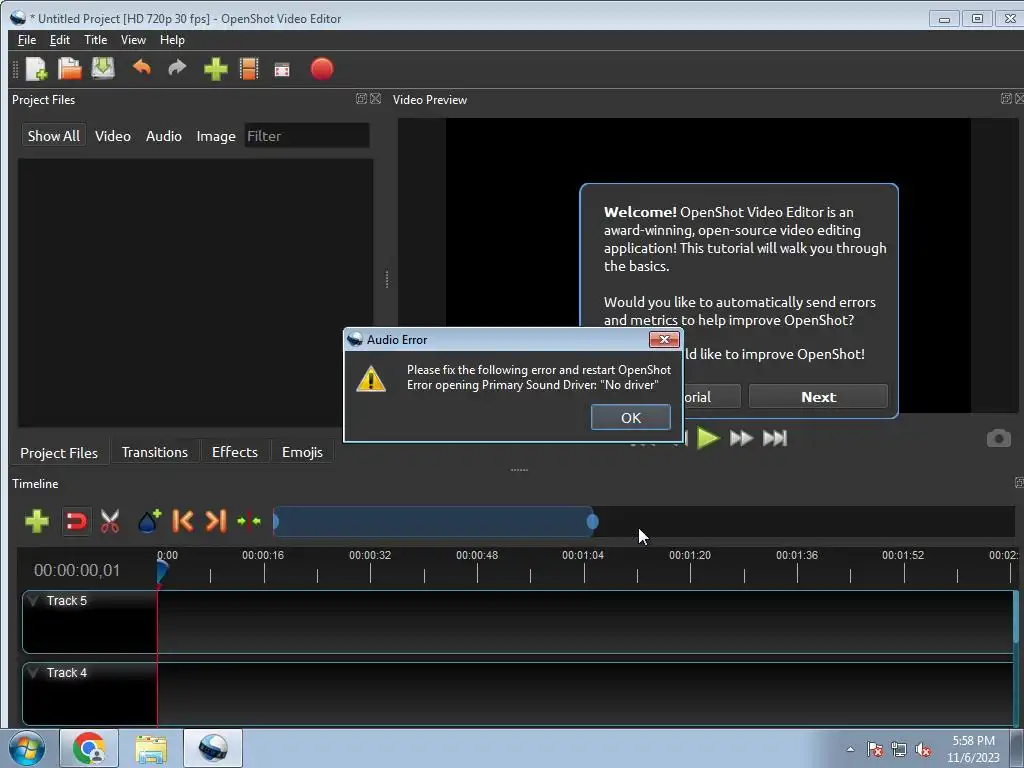Save the project with the toolbar icon

coord(103,69)
